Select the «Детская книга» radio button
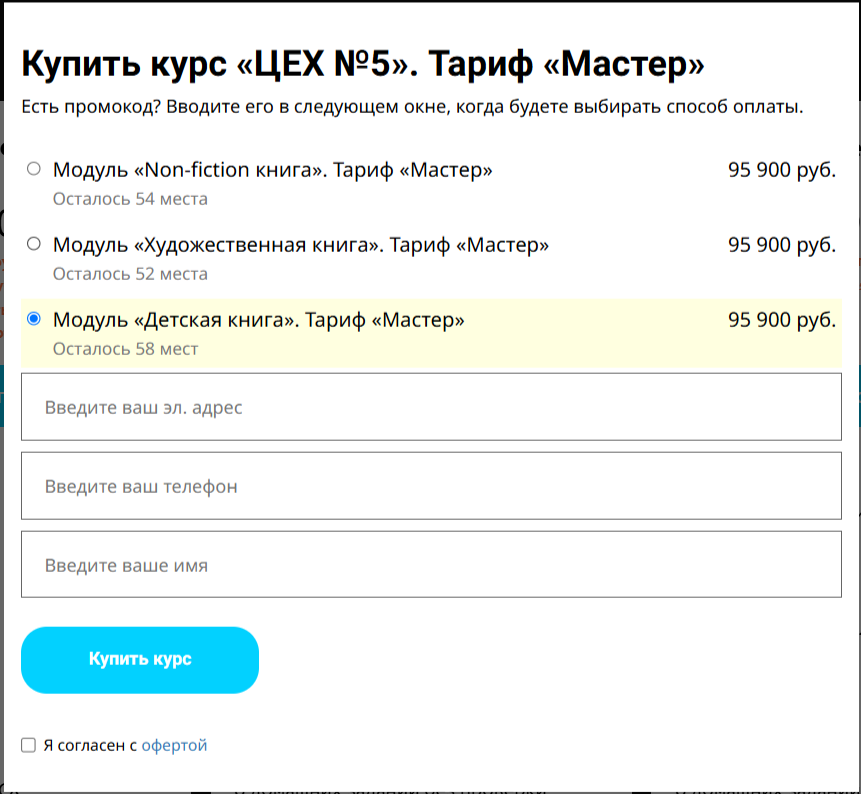 click(33, 318)
